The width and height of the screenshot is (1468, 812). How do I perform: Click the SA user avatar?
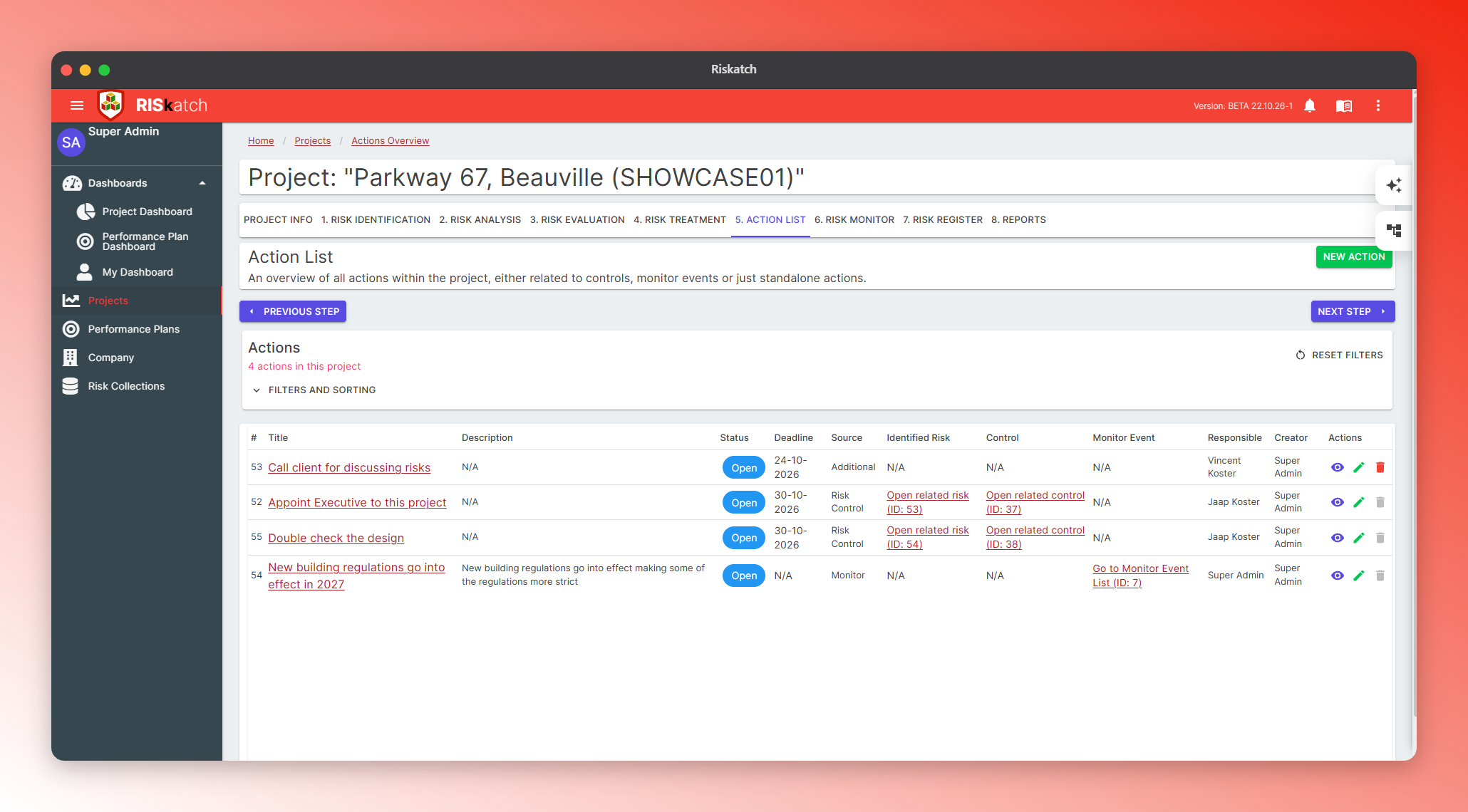tap(71, 142)
